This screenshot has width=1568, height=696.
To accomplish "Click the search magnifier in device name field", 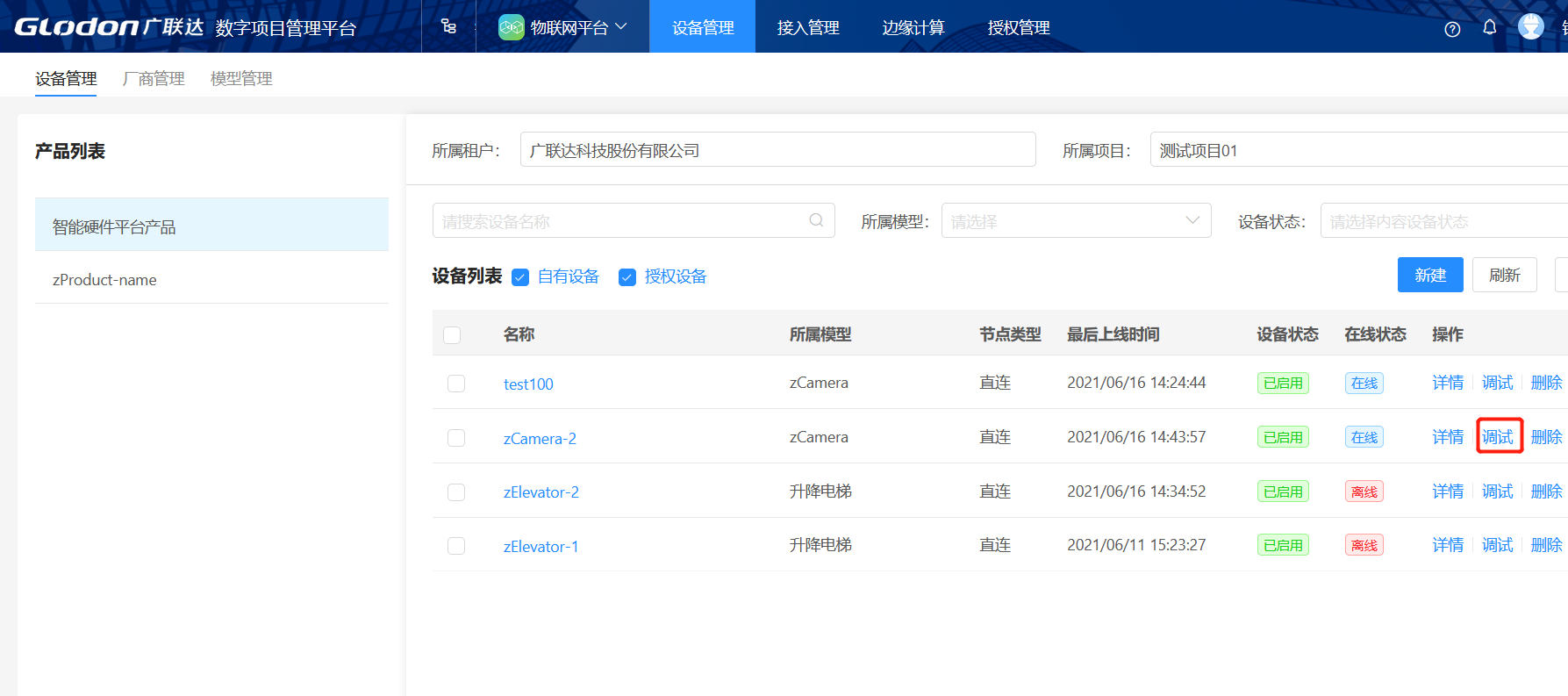I will pyautogui.click(x=816, y=220).
